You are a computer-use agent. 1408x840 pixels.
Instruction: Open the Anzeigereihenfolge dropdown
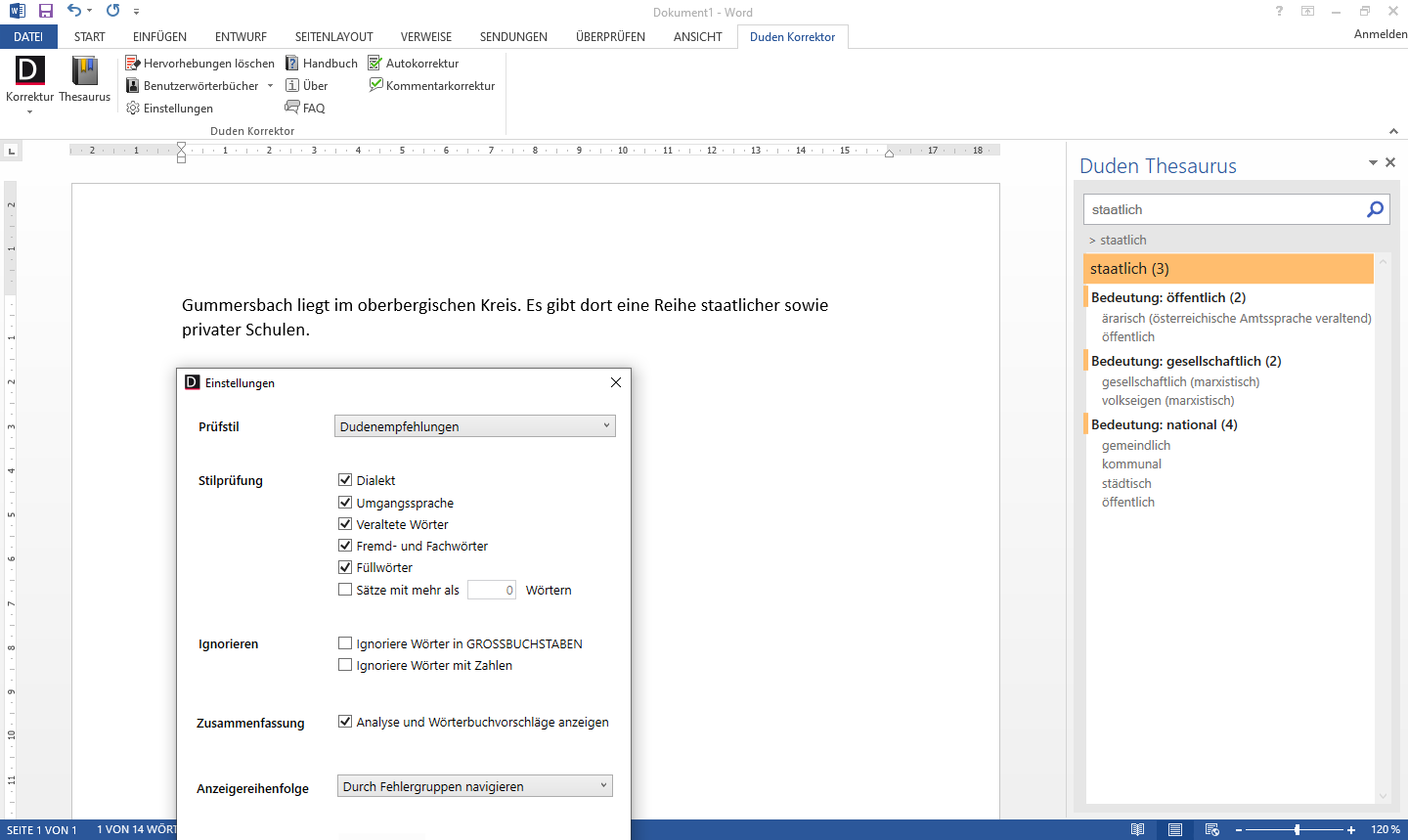click(x=475, y=786)
